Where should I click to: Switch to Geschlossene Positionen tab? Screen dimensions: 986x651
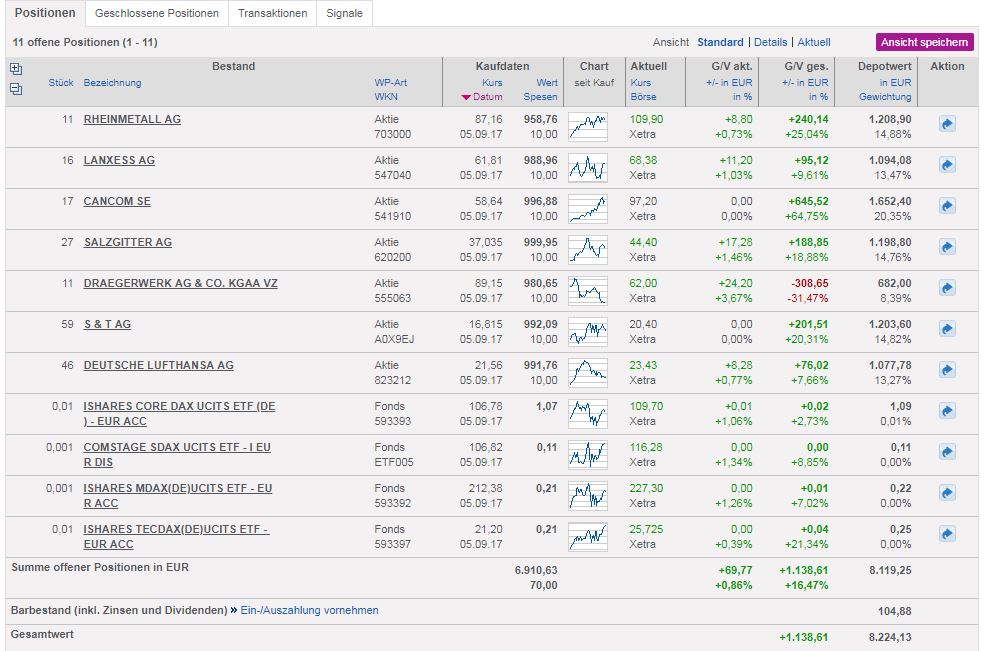(156, 13)
